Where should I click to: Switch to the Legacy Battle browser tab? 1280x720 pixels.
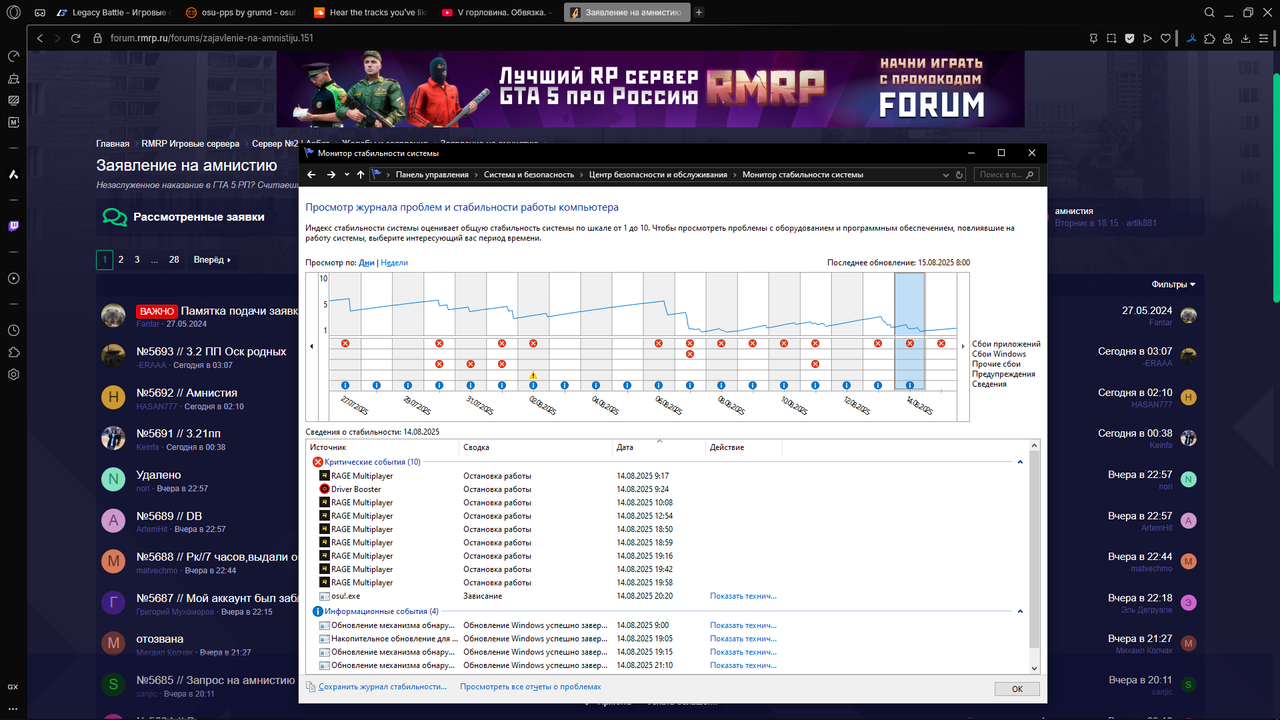tap(112, 12)
